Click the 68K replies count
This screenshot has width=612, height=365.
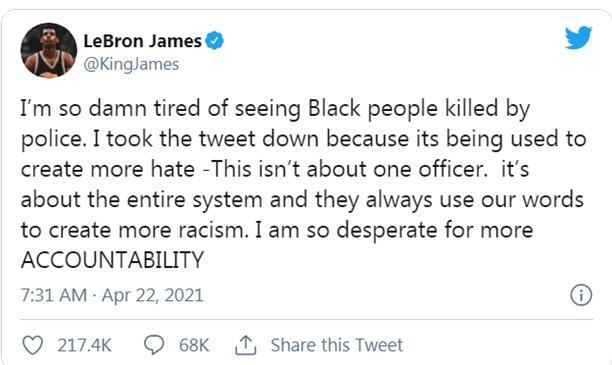(x=194, y=345)
